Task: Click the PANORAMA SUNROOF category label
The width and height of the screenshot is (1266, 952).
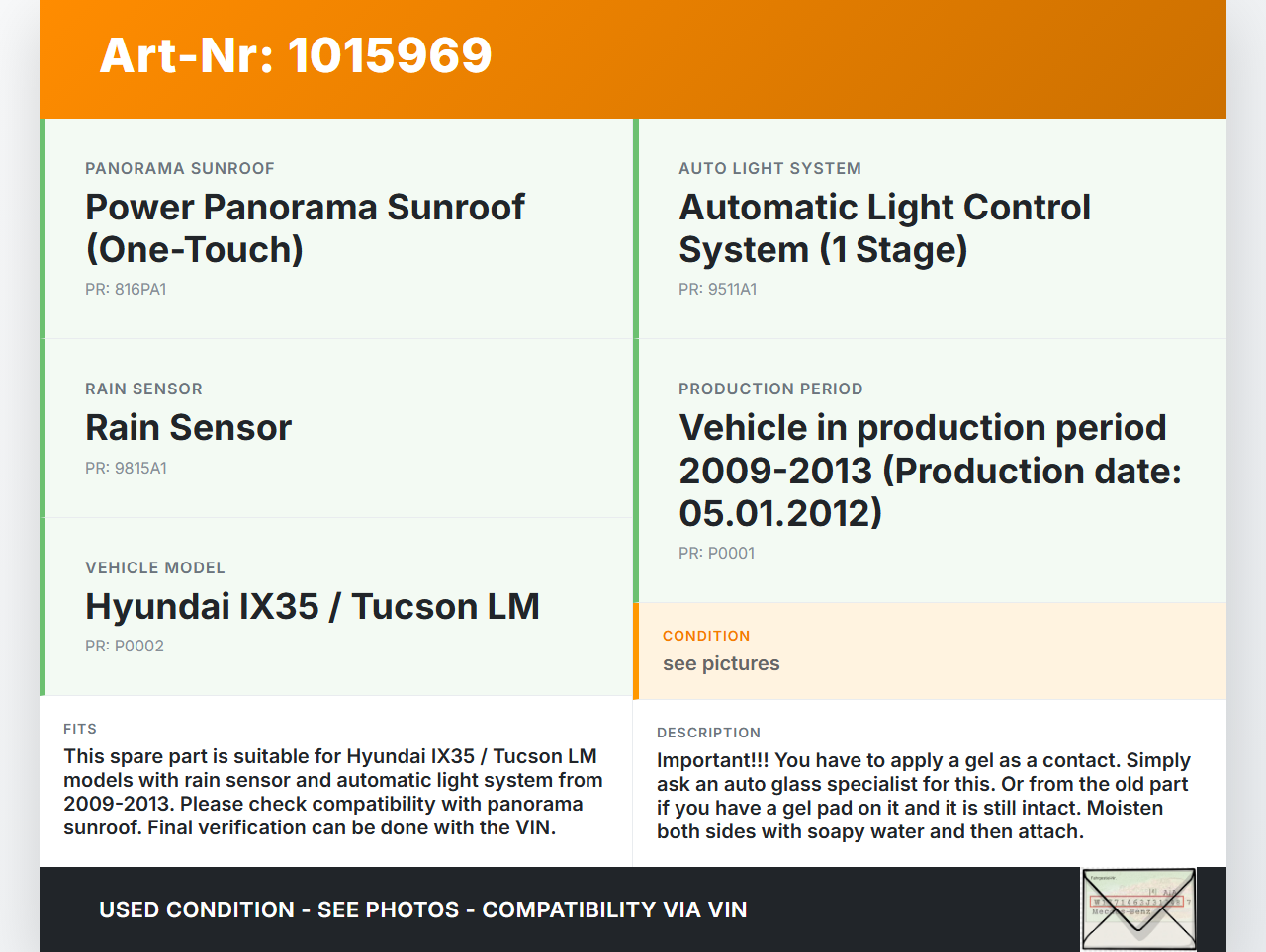Action: pyautogui.click(x=180, y=169)
